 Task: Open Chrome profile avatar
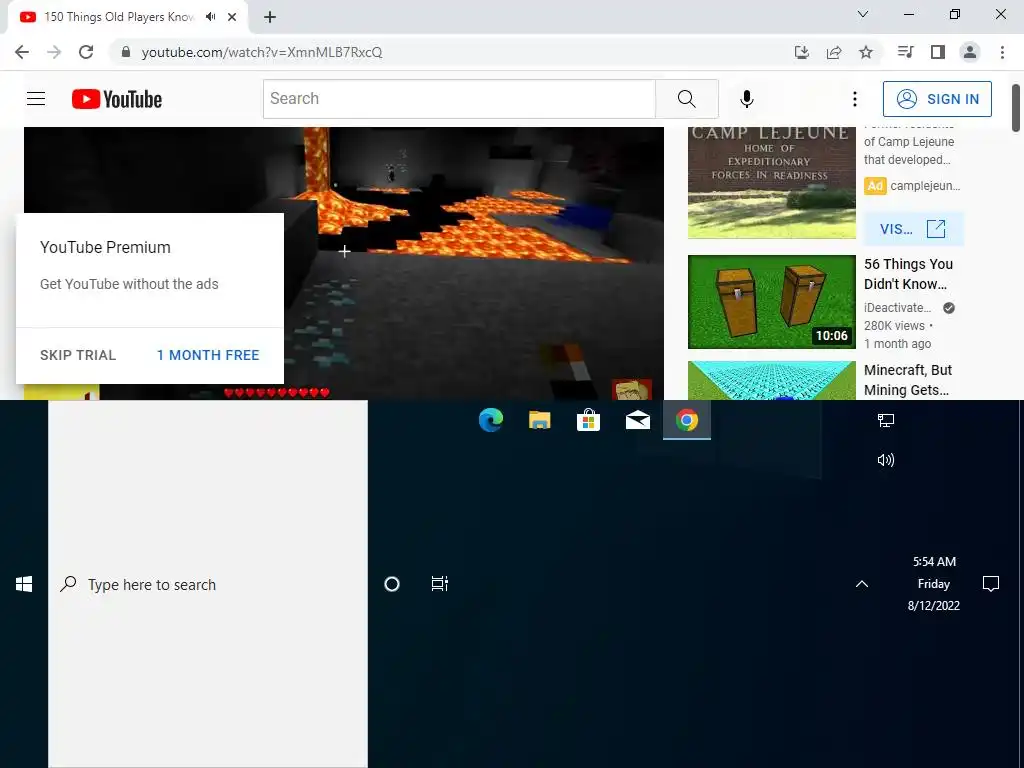pyautogui.click(x=970, y=52)
